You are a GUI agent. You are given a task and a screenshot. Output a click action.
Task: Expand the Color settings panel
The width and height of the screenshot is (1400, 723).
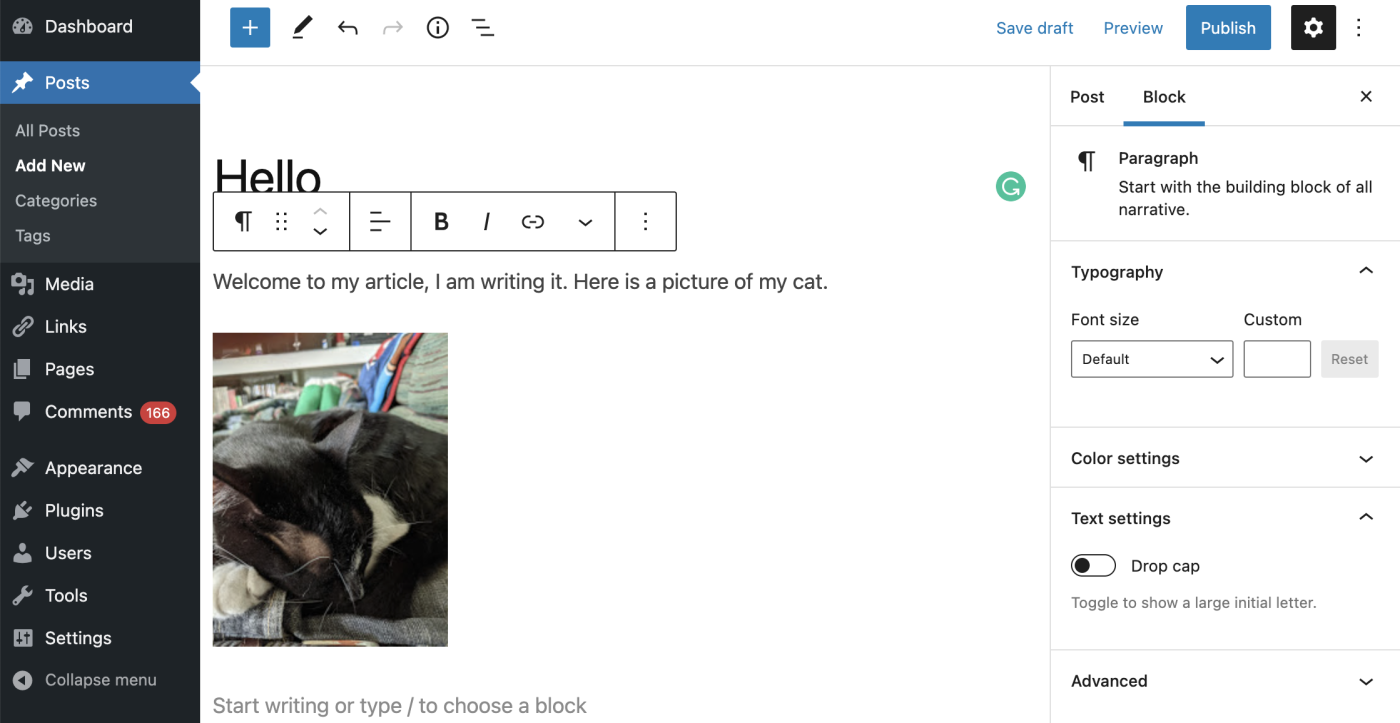point(1365,458)
